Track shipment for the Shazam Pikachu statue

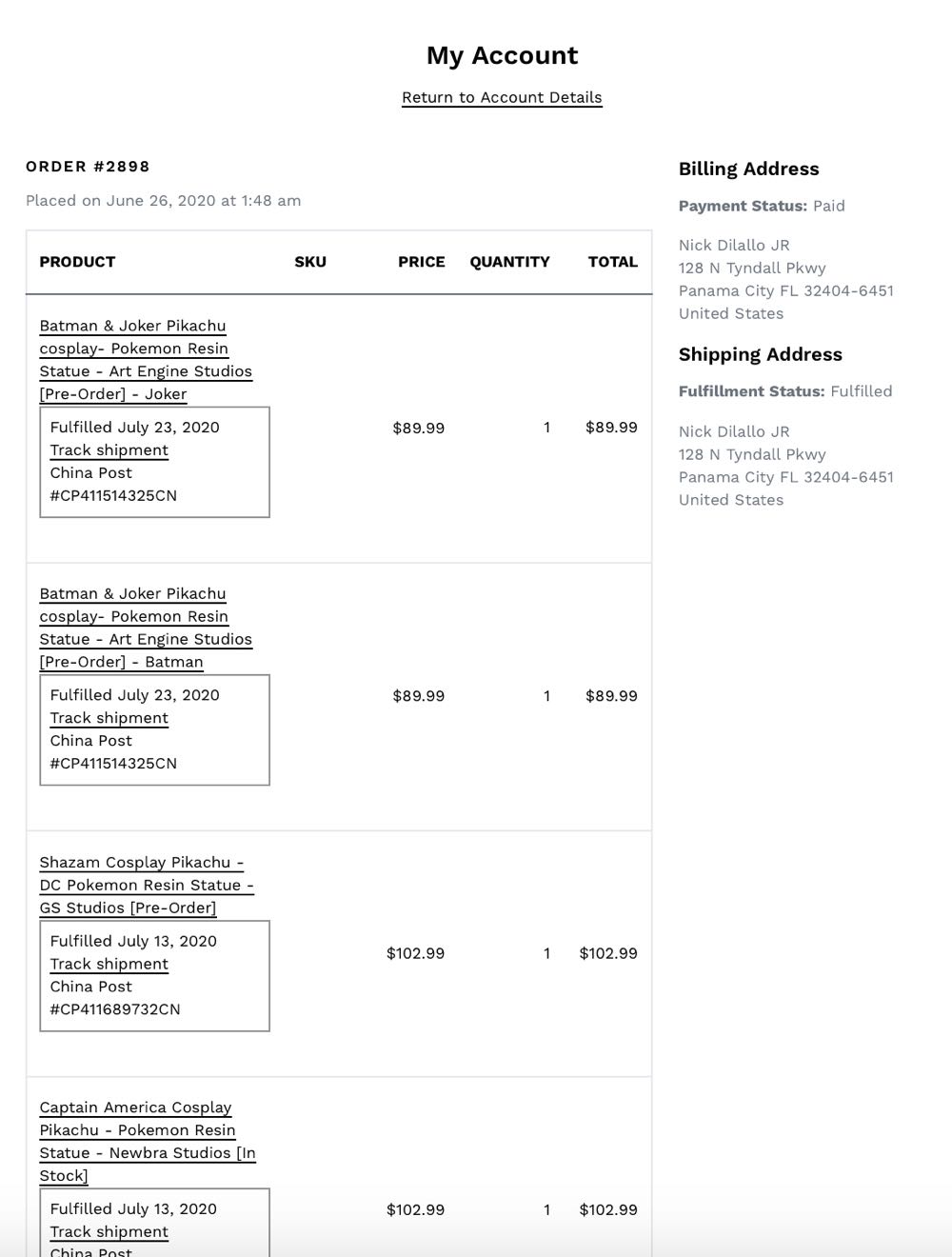pos(109,964)
